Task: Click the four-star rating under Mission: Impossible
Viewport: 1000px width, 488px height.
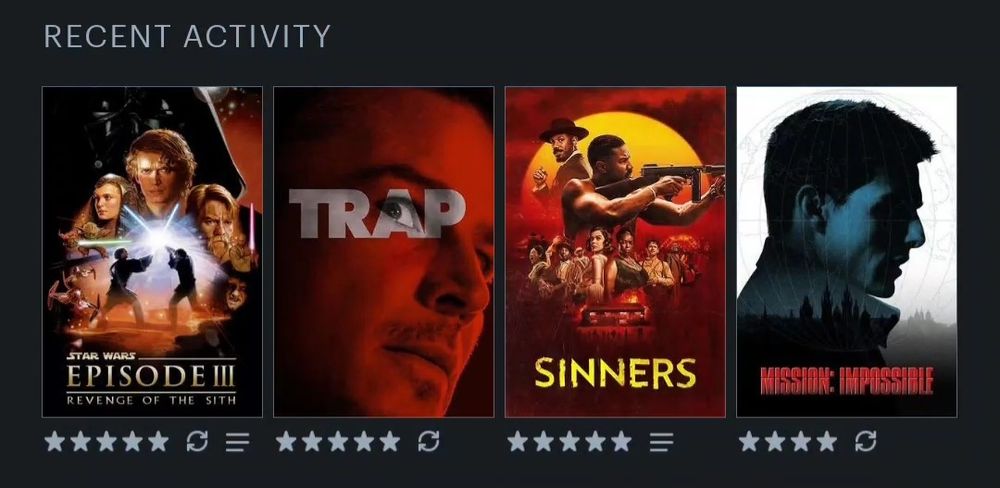Action: coord(788,441)
